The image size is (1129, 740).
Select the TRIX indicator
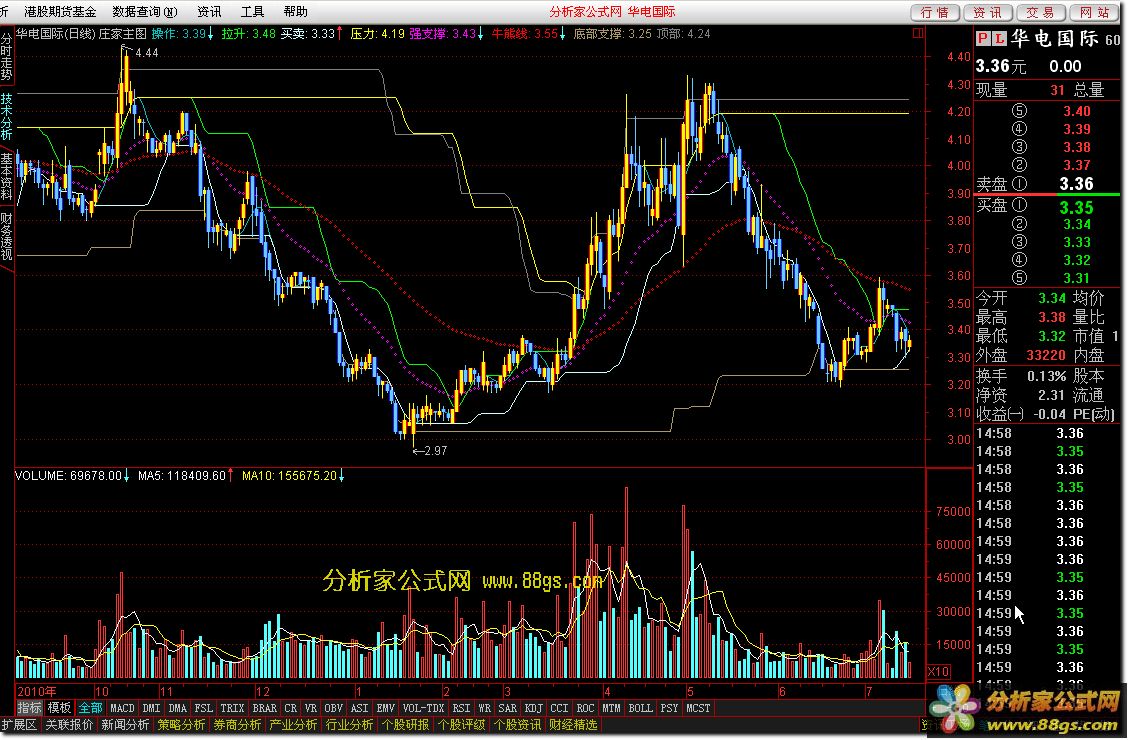[232, 708]
